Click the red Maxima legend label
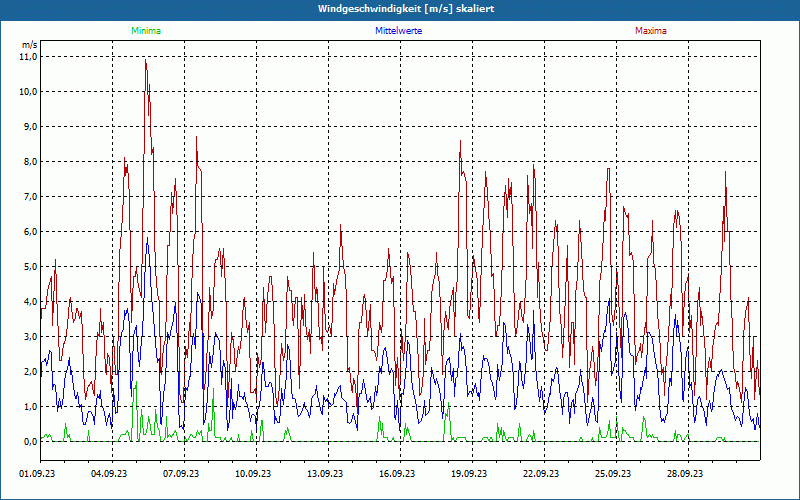 click(651, 31)
